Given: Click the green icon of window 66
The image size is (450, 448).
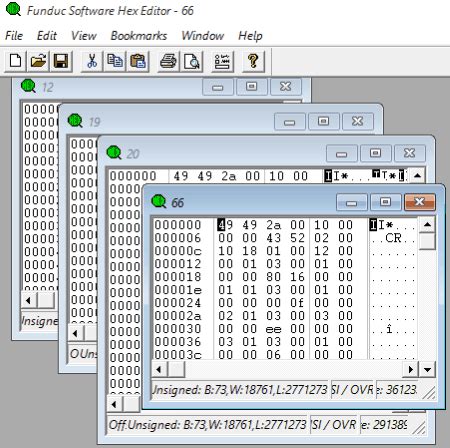Looking at the screenshot, I should pyautogui.click(x=159, y=201).
